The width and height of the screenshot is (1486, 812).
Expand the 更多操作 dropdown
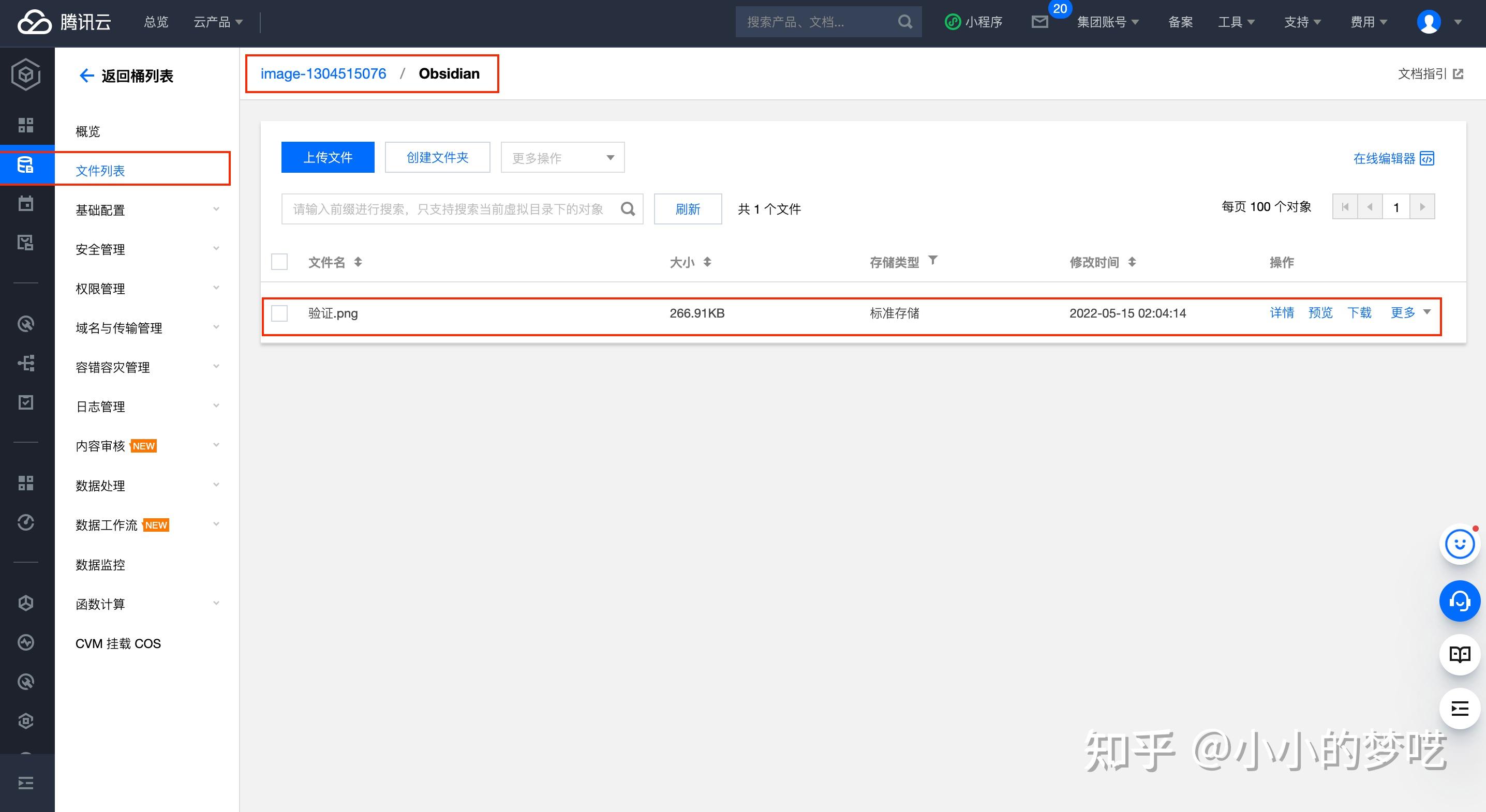561,157
